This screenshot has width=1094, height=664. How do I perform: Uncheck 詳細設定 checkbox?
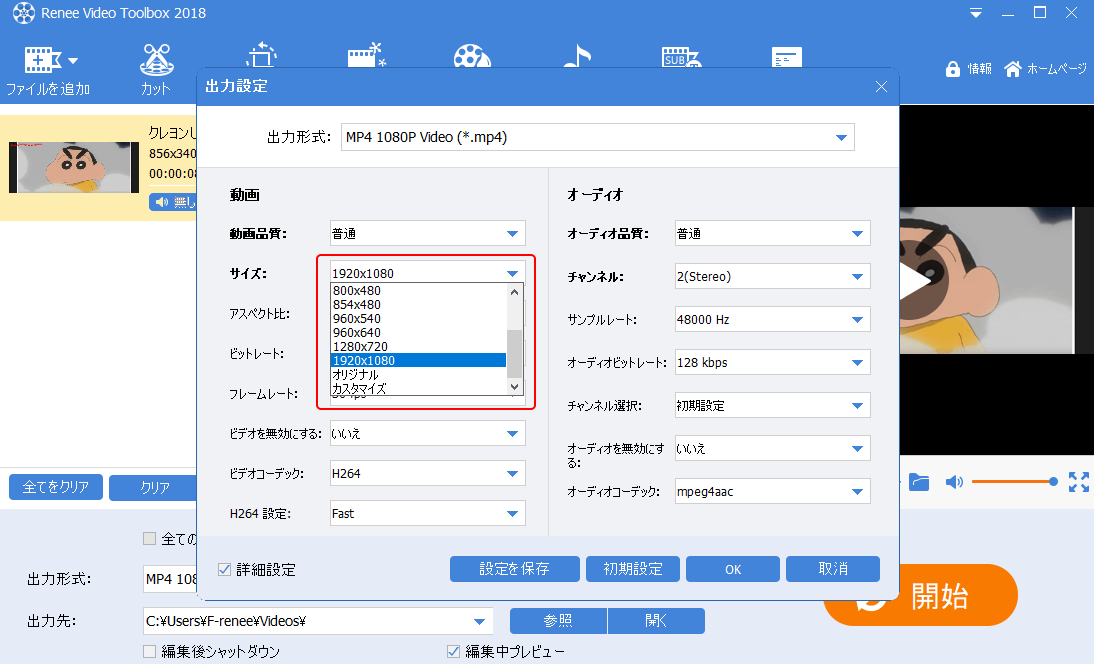(x=225, y=570)
